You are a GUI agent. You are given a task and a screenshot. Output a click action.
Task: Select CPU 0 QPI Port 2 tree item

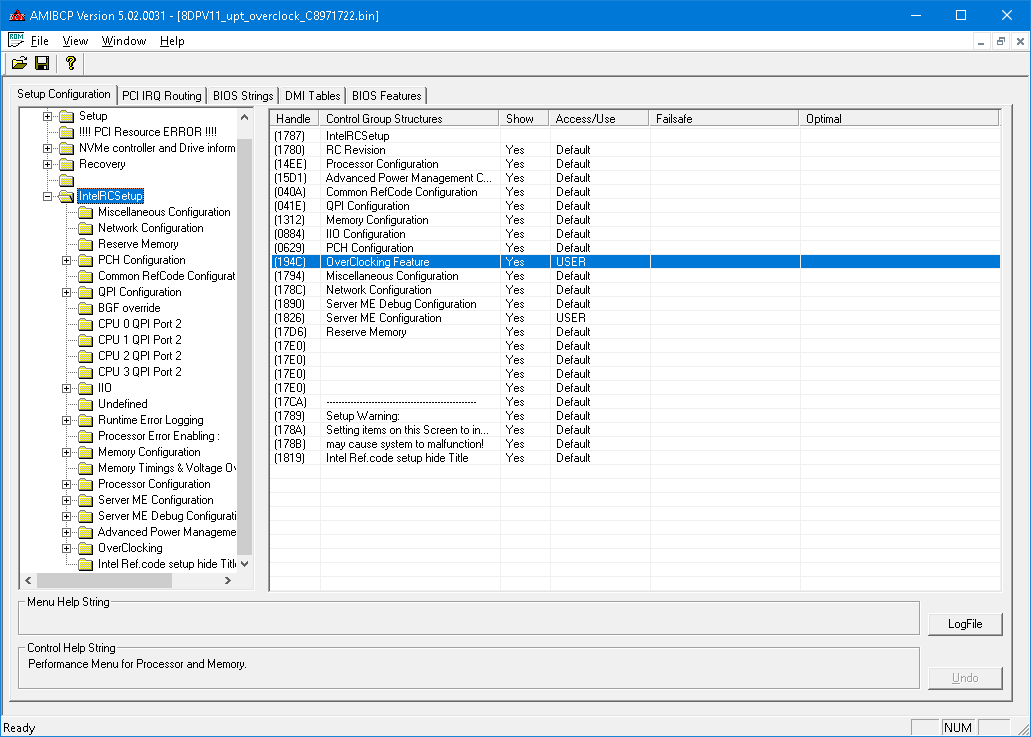(x=139, y=324)
